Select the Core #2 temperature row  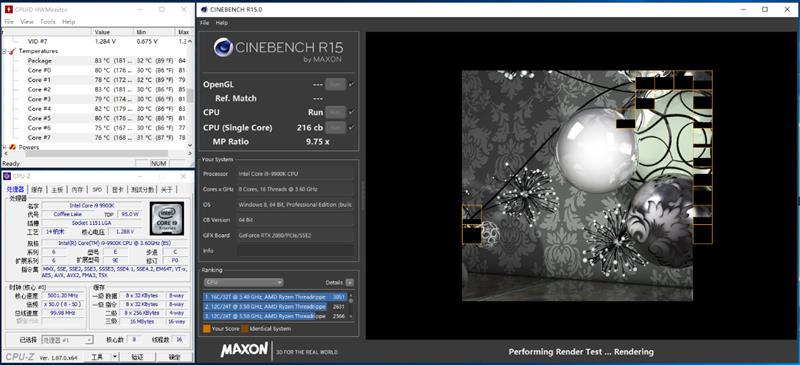94,89
